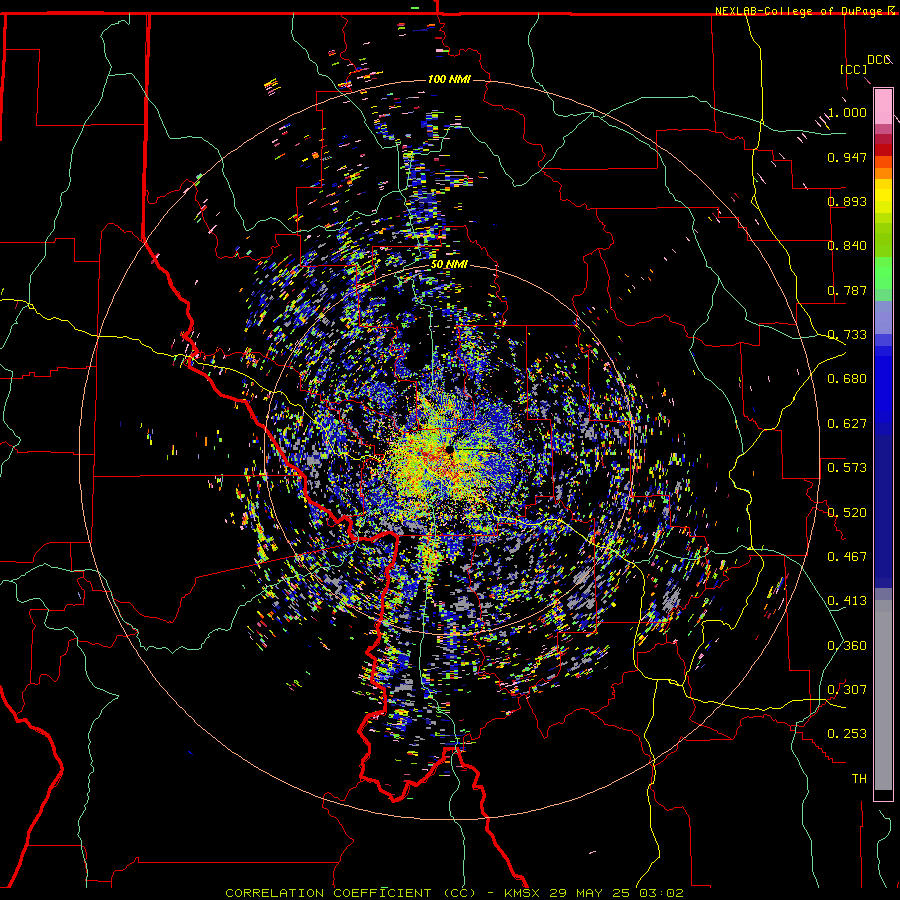Click the 0.787 legend value
The image size is (900, 900).
847,290
